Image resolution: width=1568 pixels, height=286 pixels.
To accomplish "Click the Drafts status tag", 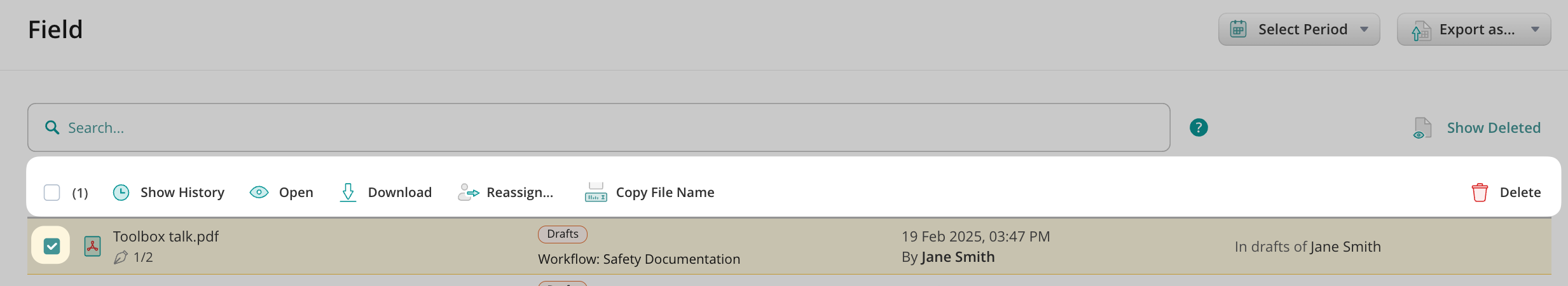I will tap(562, 234).
